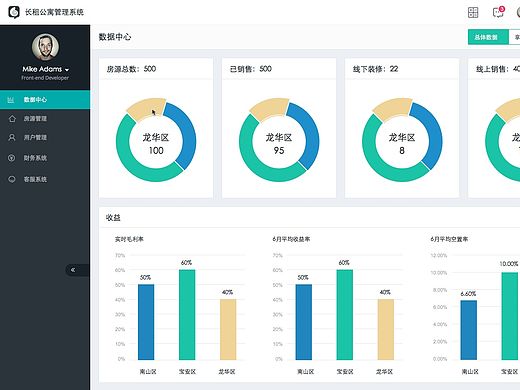Click 已销售: 500 card title
Screen dimensions: 520x390
click(x=251, y=69)
